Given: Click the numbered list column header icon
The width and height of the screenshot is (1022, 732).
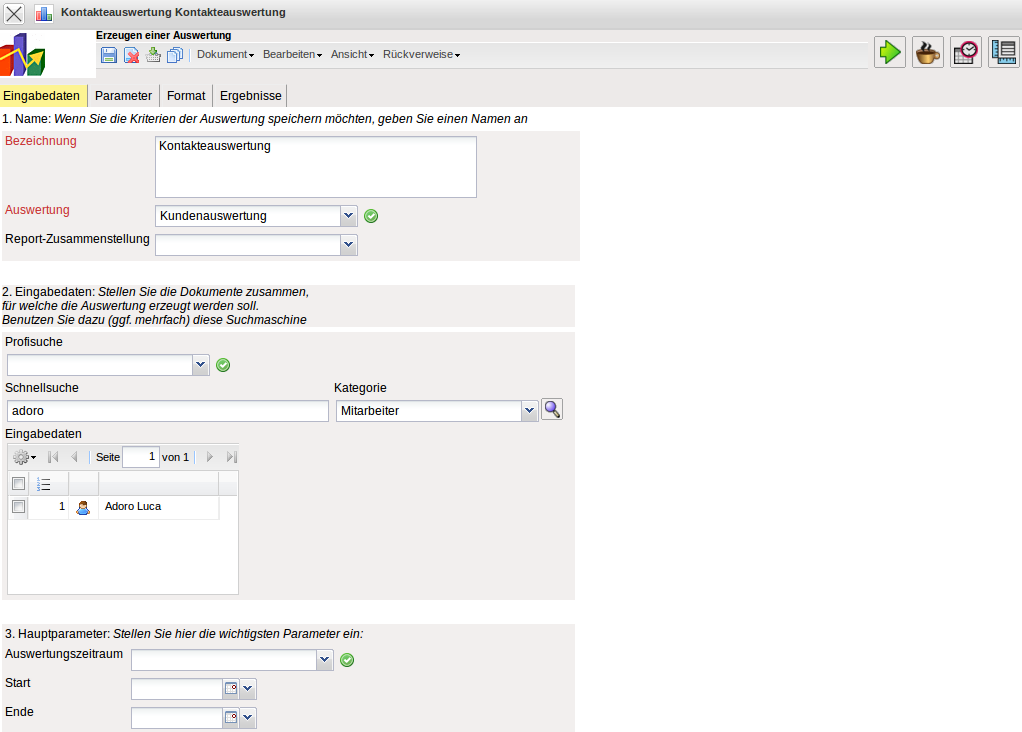Looking at the screenshot, I should click(x=44, y=484).
